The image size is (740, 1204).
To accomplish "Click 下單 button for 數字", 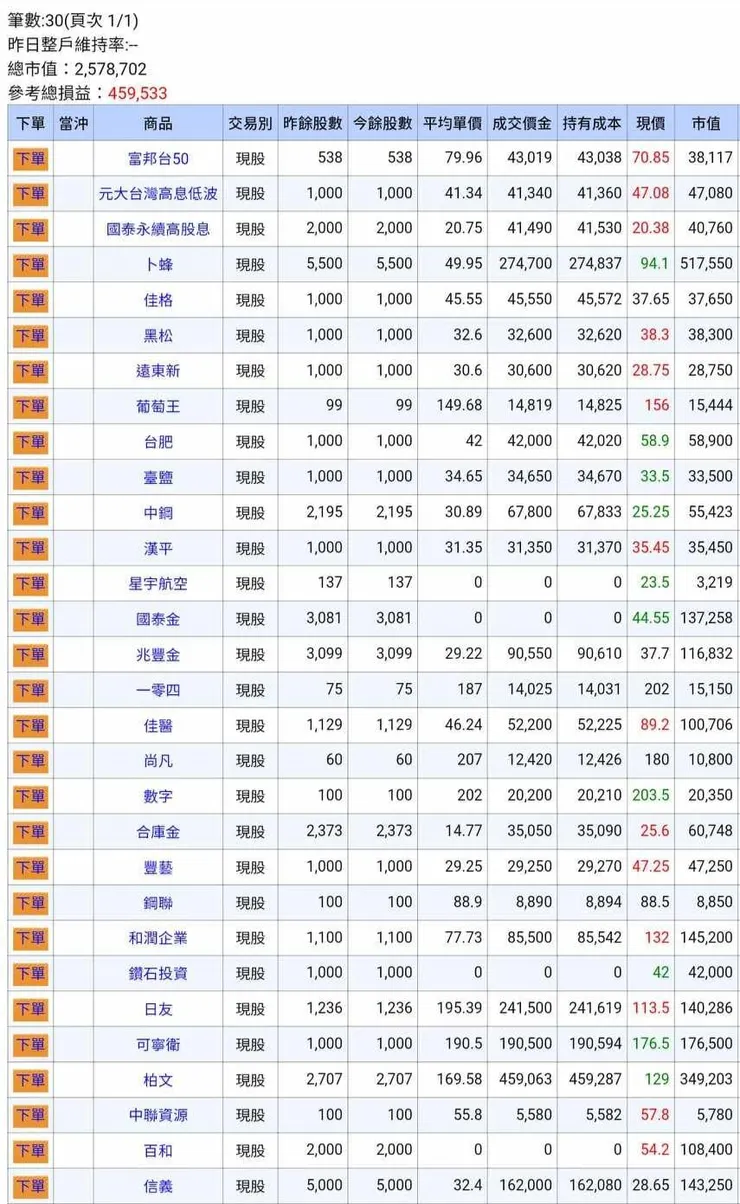I will click(30, 797).
